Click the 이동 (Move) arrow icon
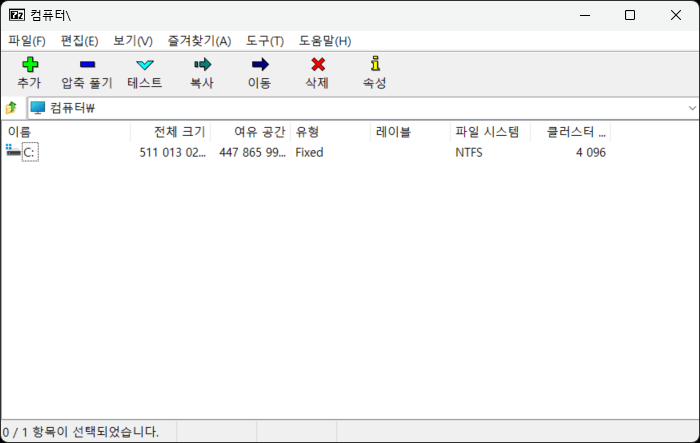 (259, 65)
